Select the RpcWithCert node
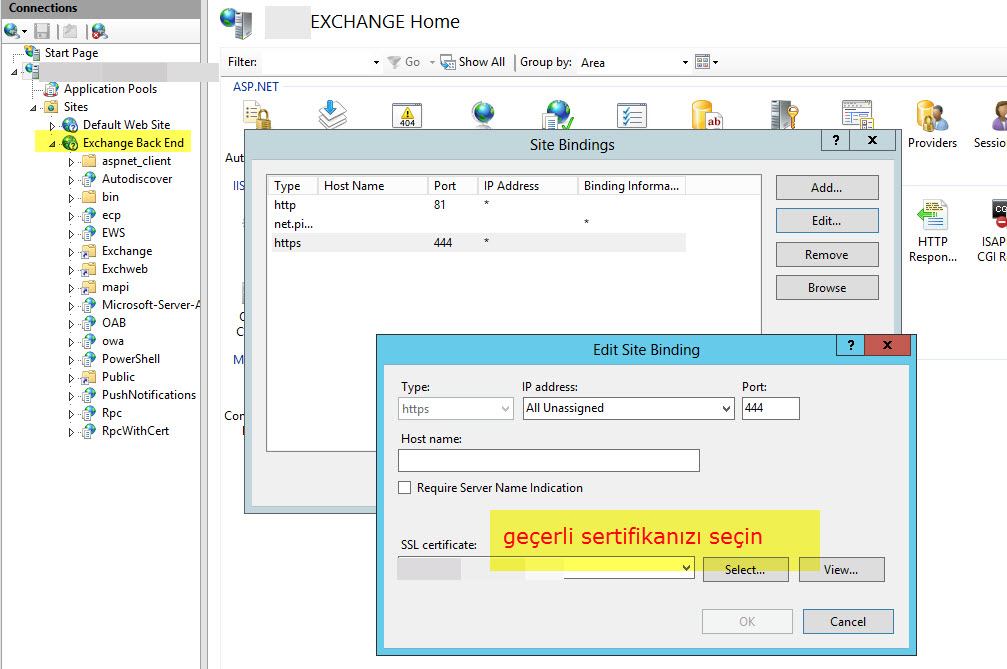Image resolution: width=1007 pixels, height=669 pixels. 135,430
